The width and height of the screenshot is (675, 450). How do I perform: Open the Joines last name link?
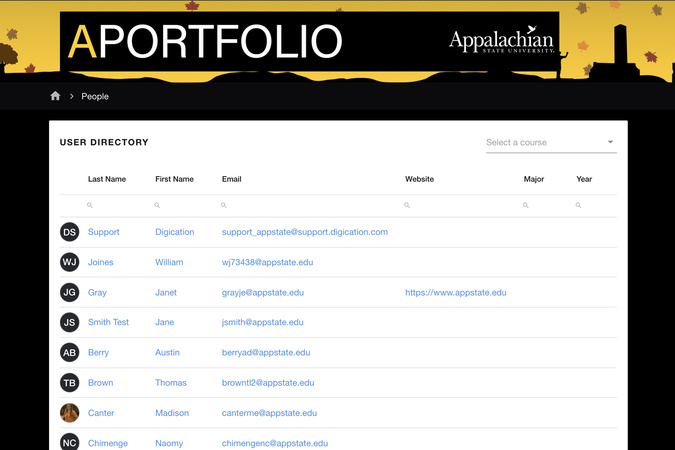click(100, 262)
